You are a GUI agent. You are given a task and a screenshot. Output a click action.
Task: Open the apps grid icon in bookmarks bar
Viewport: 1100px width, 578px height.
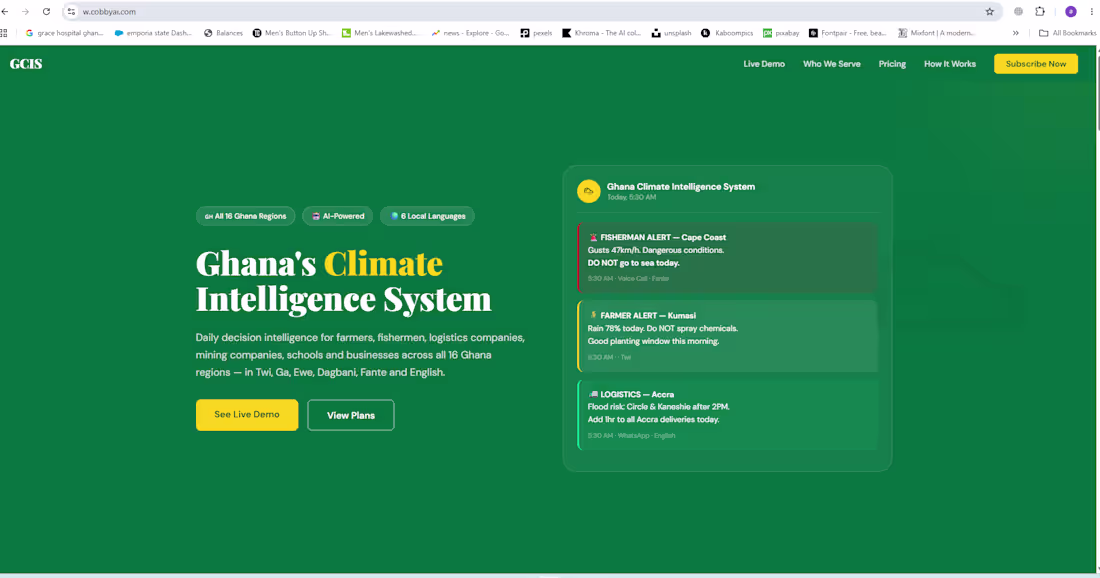(x=4, y=33)
